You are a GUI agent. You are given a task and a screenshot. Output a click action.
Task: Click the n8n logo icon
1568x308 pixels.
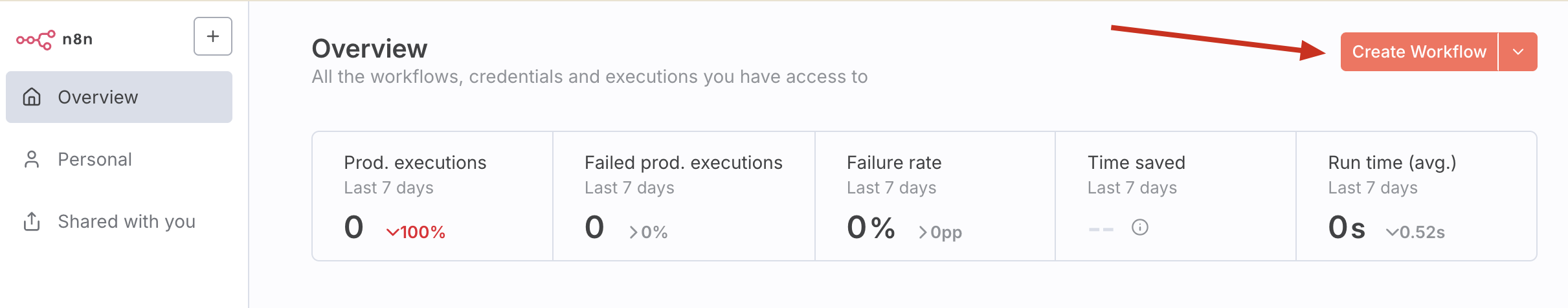pyautogui.click(x=36, y=39)
